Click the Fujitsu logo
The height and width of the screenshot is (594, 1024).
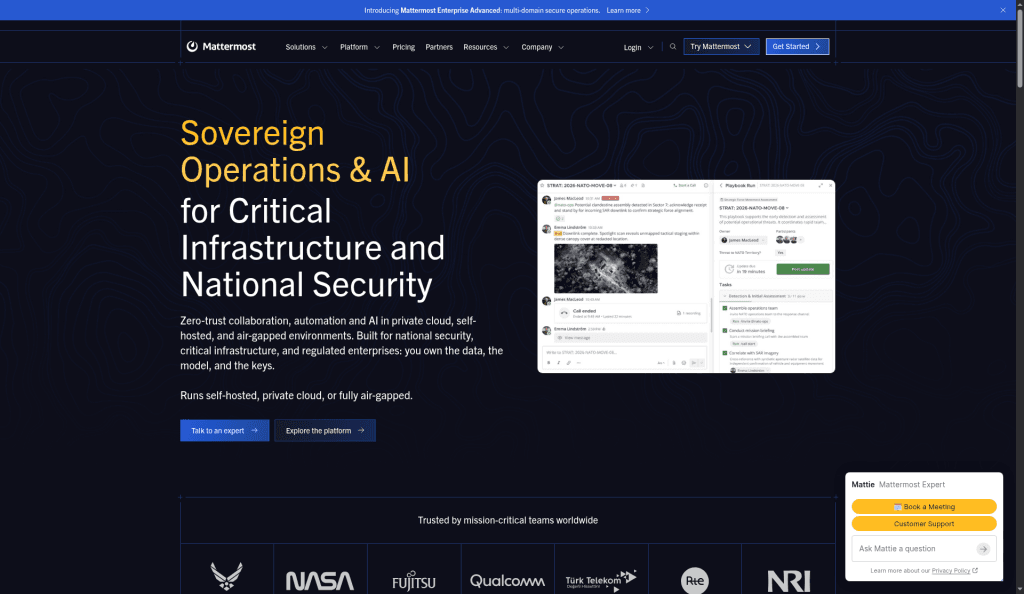point(414,581)
